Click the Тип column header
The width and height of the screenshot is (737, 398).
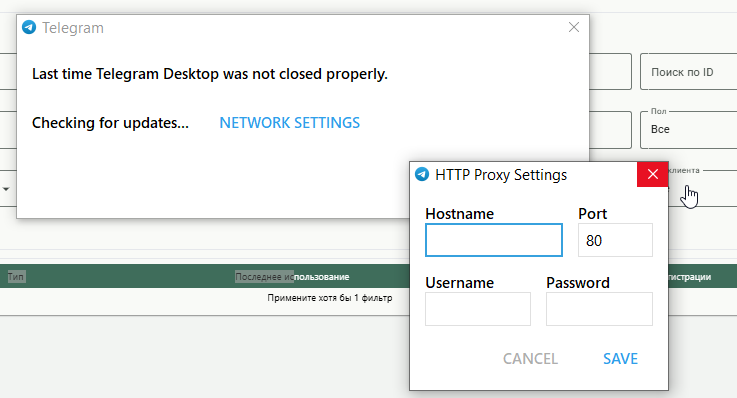pyautogui.click(x=16, y=277)
